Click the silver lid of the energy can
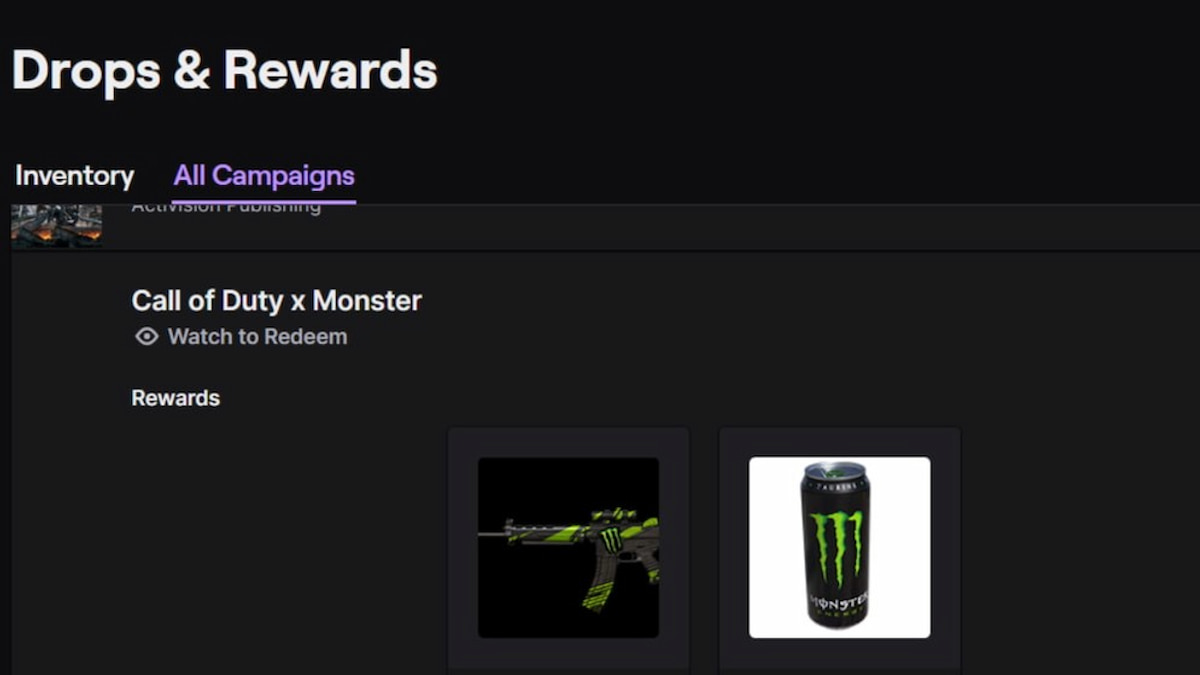Image resolution: width=1200 pixels, height=675 pixels. pos(834,468)
